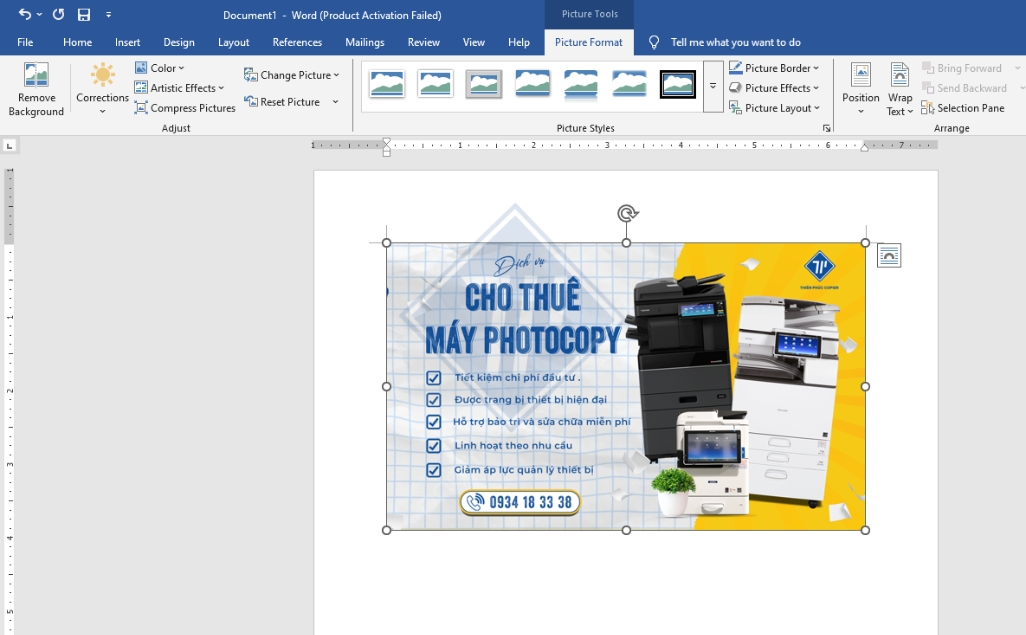This screenshot has height=635, width=1026.
Task: Click the bottom-center picture resize handle
Action: pyautogui.click(x=626, y=530)
